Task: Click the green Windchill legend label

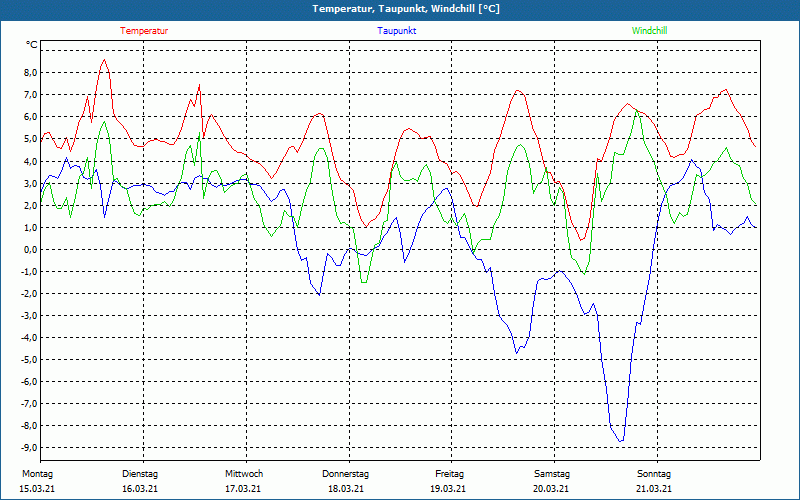Action: [x=649, y=31]
